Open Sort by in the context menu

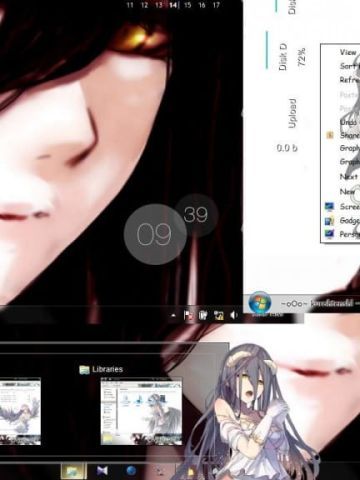[x=349, y=66]
